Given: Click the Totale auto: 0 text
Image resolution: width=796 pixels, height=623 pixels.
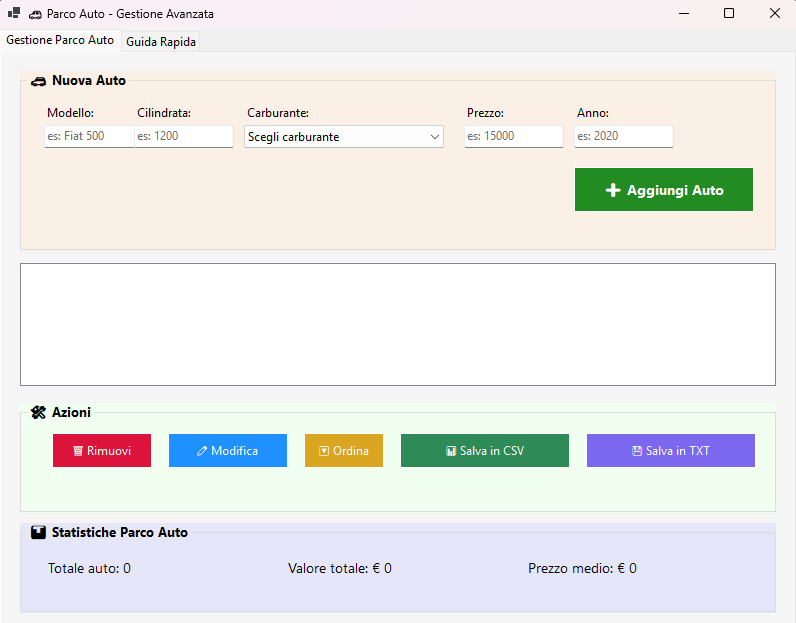Looking at the screenshot, I should 89,568.
